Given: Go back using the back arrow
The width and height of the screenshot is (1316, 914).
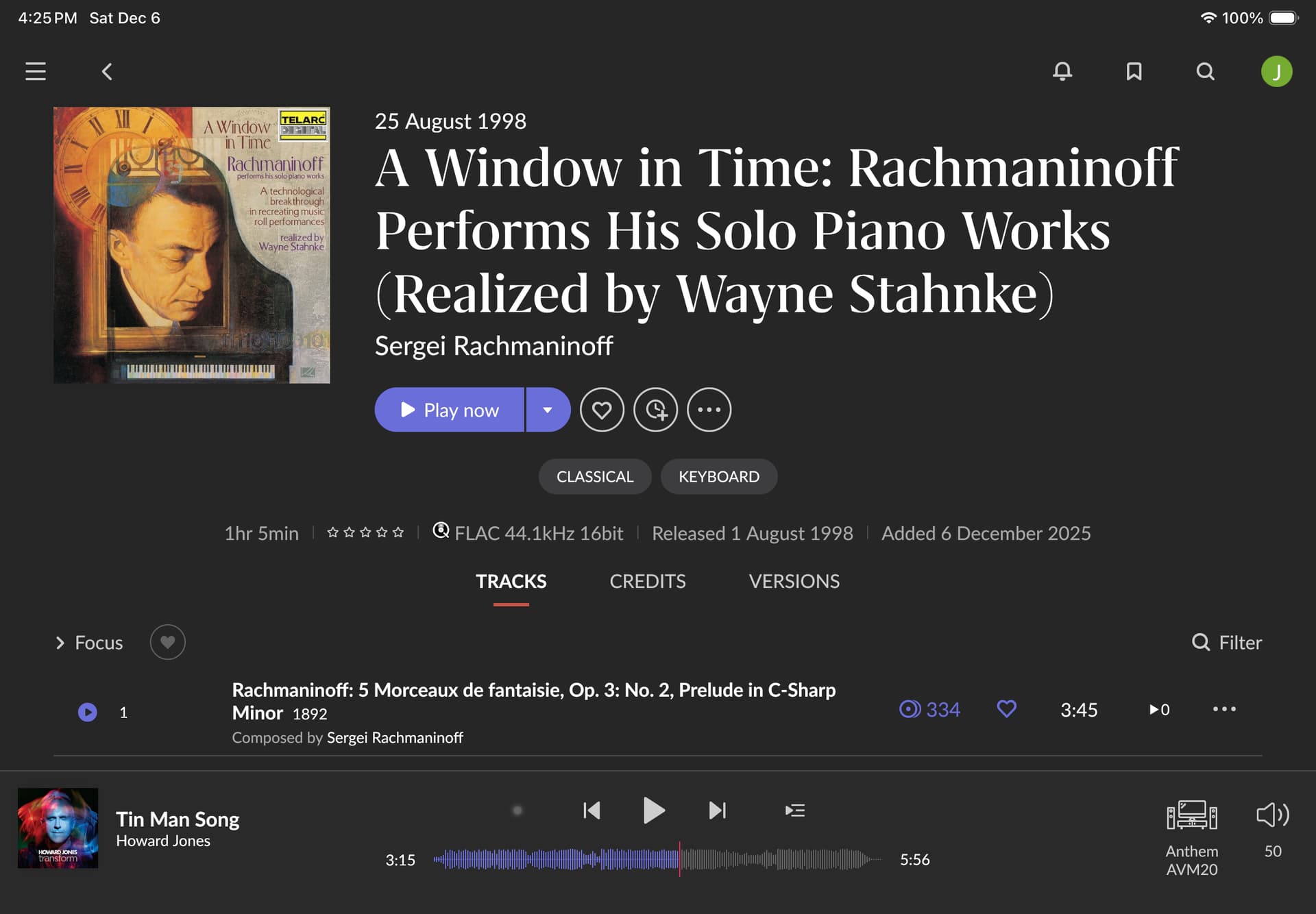Looking at the screenshot, I should 107,71.
